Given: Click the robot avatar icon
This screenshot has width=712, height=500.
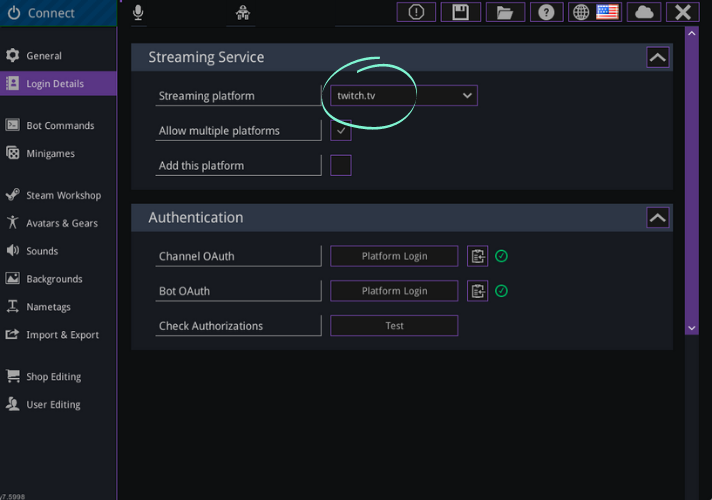Looking at the screenshot, I should pyautogui.click(x=243, y=13).
